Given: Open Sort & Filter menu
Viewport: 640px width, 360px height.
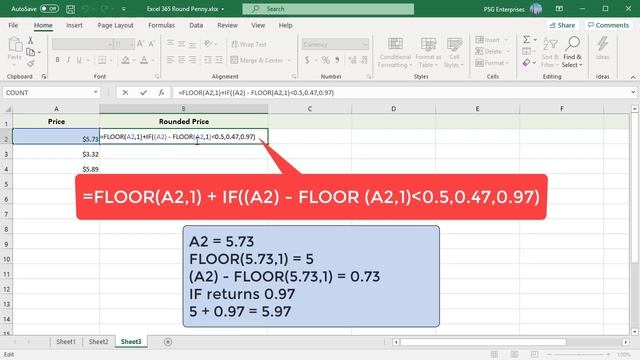Looking at the screenshot, I should (x=550, y=53).
